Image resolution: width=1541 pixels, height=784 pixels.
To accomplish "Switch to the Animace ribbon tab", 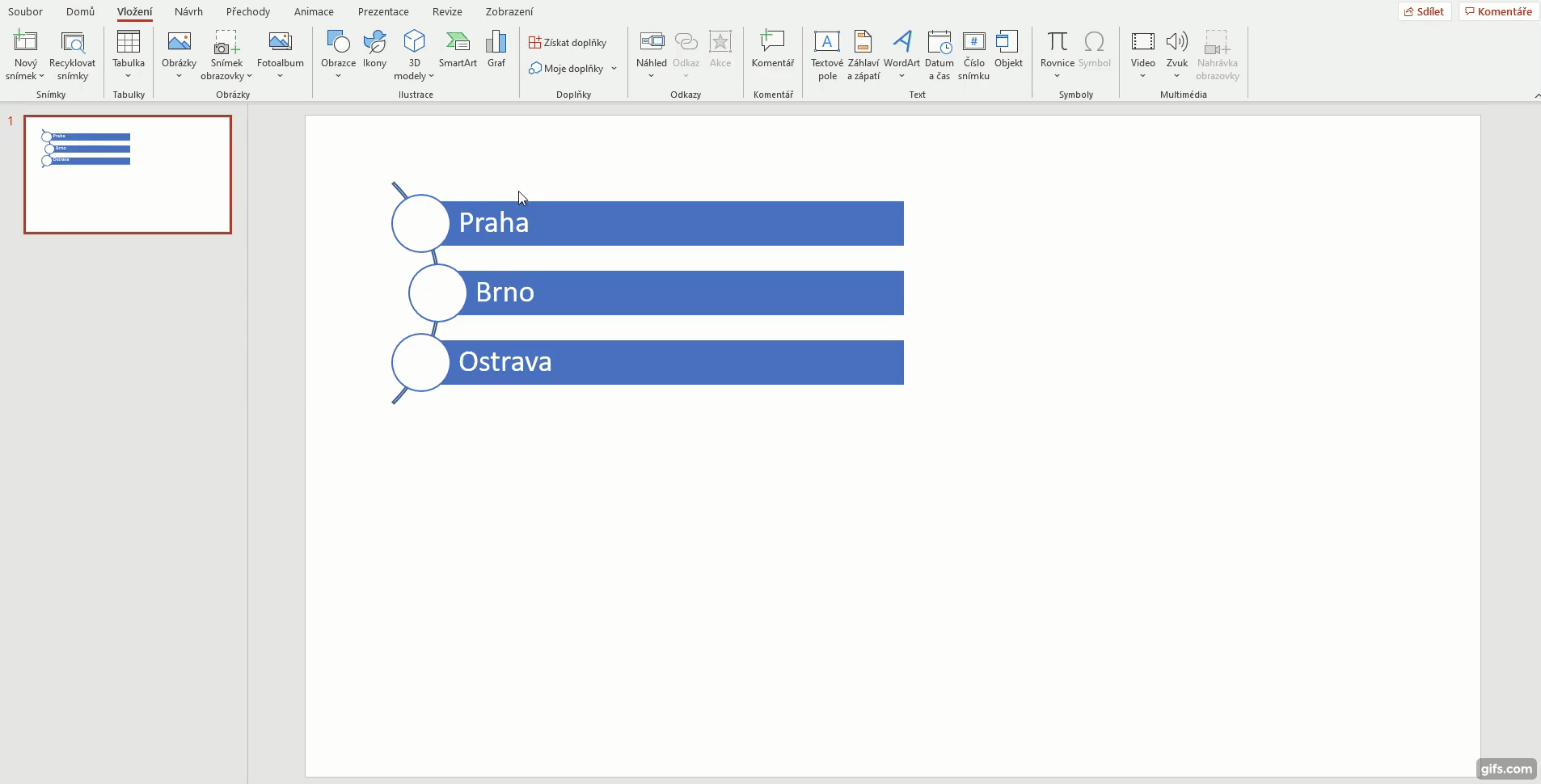I will 314,11.
